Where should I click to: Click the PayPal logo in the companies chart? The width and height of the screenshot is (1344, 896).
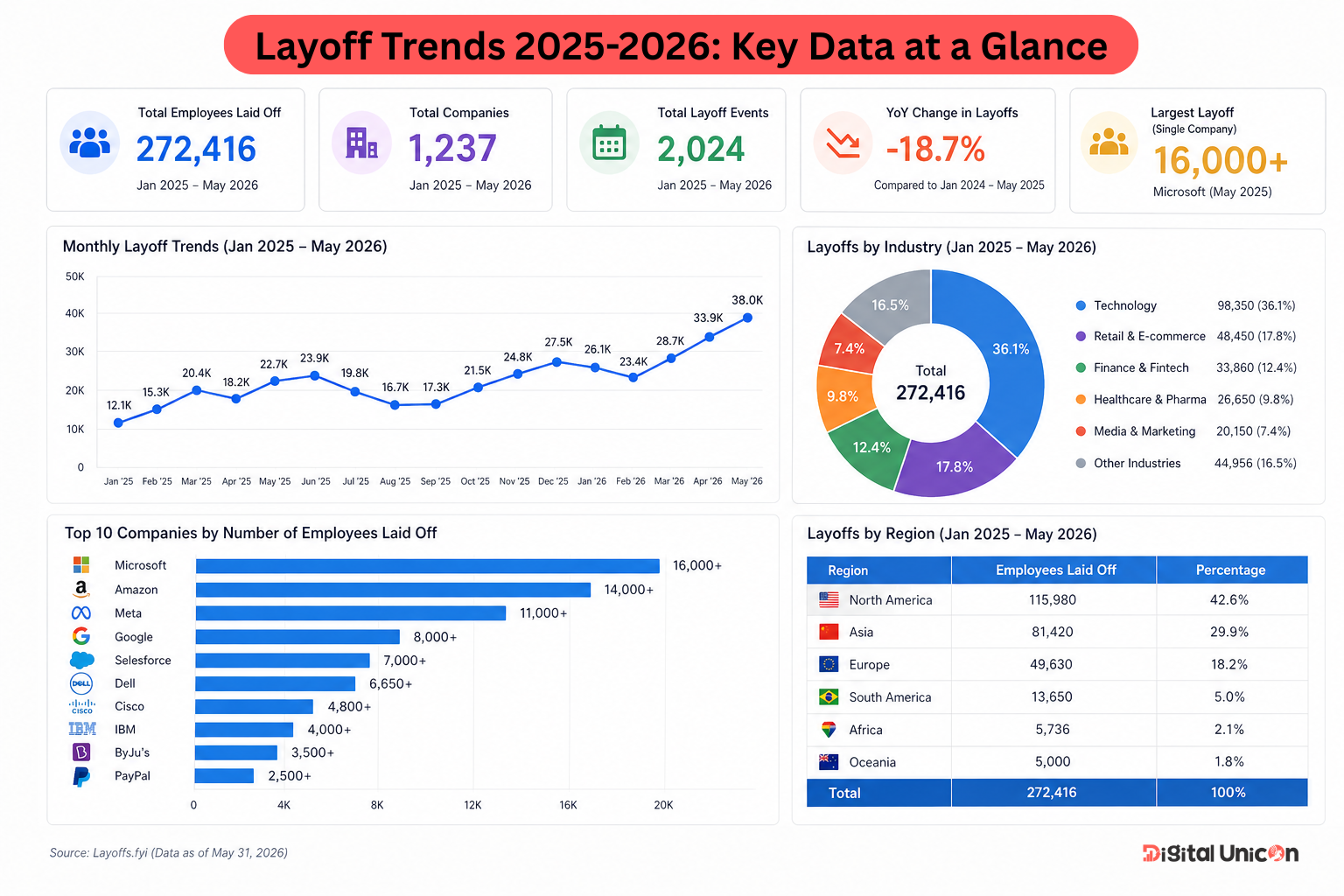click(x=81, y=776)
